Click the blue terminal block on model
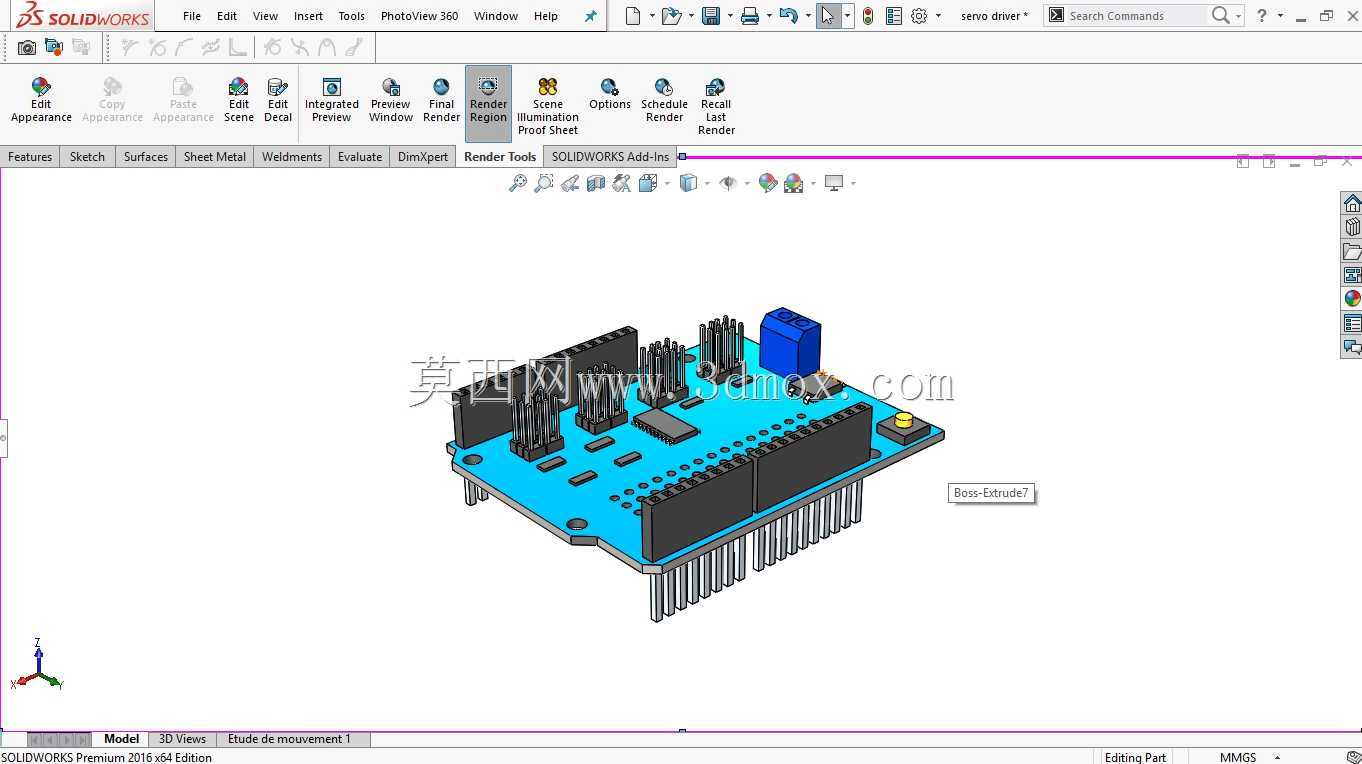Screen dimensions: 1362x764 point(790,342)
